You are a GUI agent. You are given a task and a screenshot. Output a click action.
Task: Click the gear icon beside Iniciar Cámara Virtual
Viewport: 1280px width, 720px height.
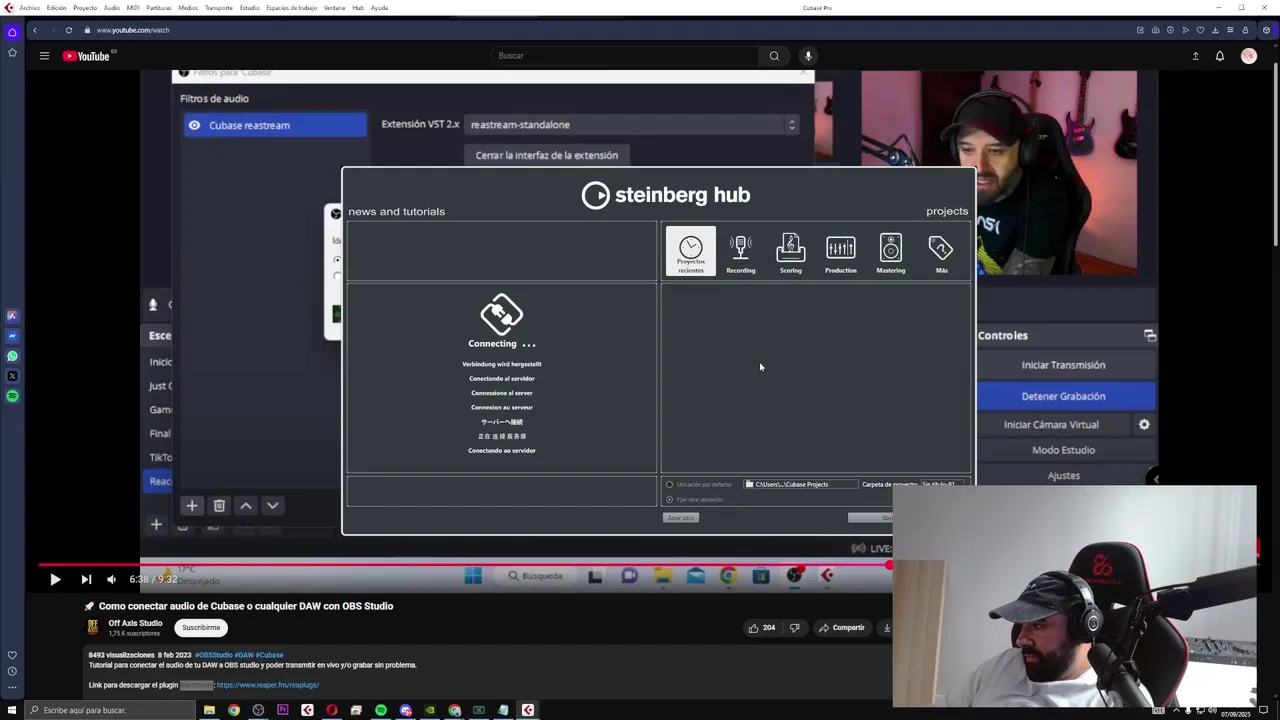[1144, 425]
